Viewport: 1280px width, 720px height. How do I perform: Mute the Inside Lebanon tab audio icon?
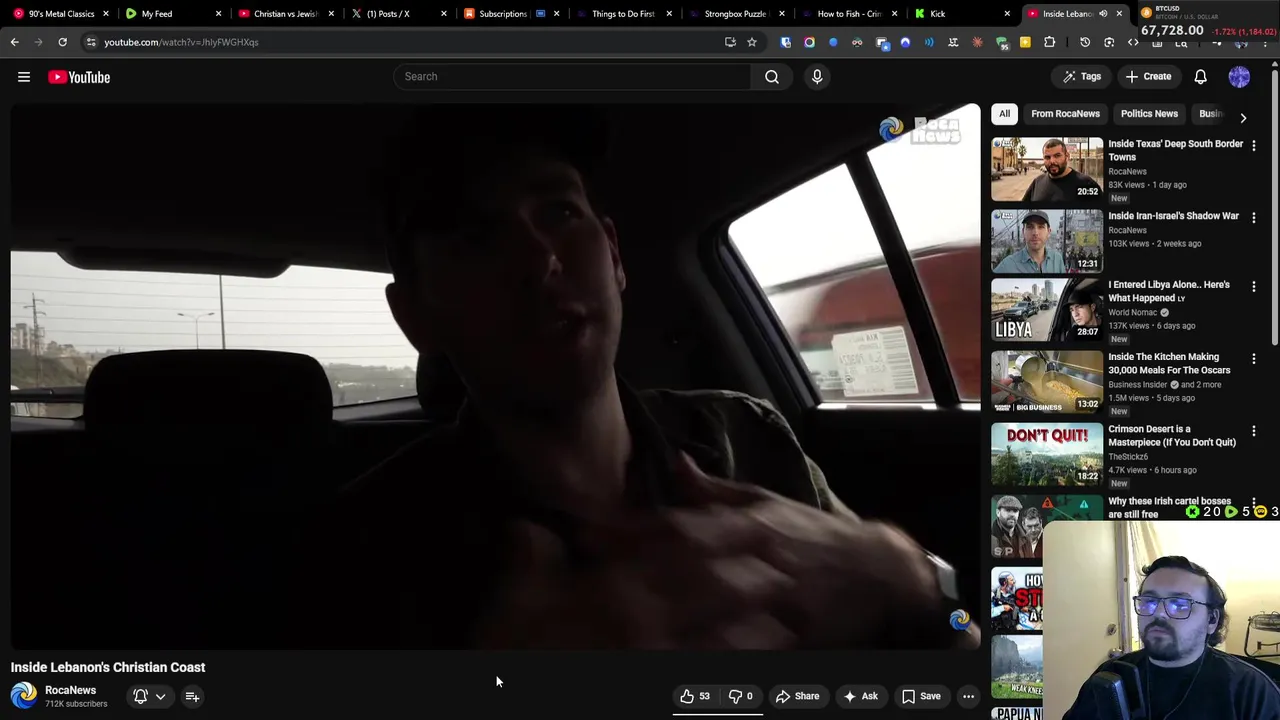[x=1103, y=14]
